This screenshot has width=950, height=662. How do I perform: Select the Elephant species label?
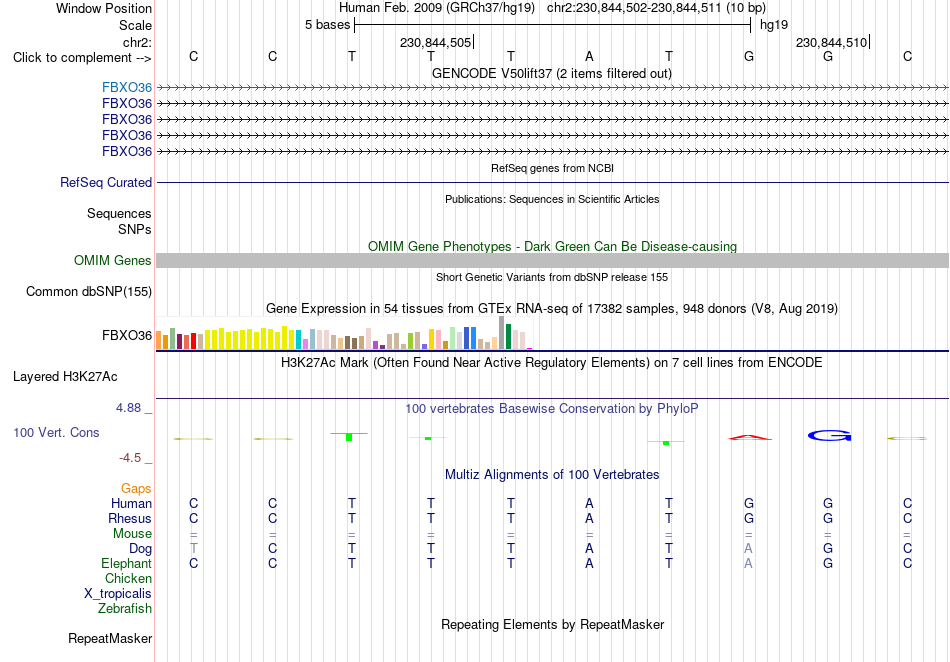point(126,563)
